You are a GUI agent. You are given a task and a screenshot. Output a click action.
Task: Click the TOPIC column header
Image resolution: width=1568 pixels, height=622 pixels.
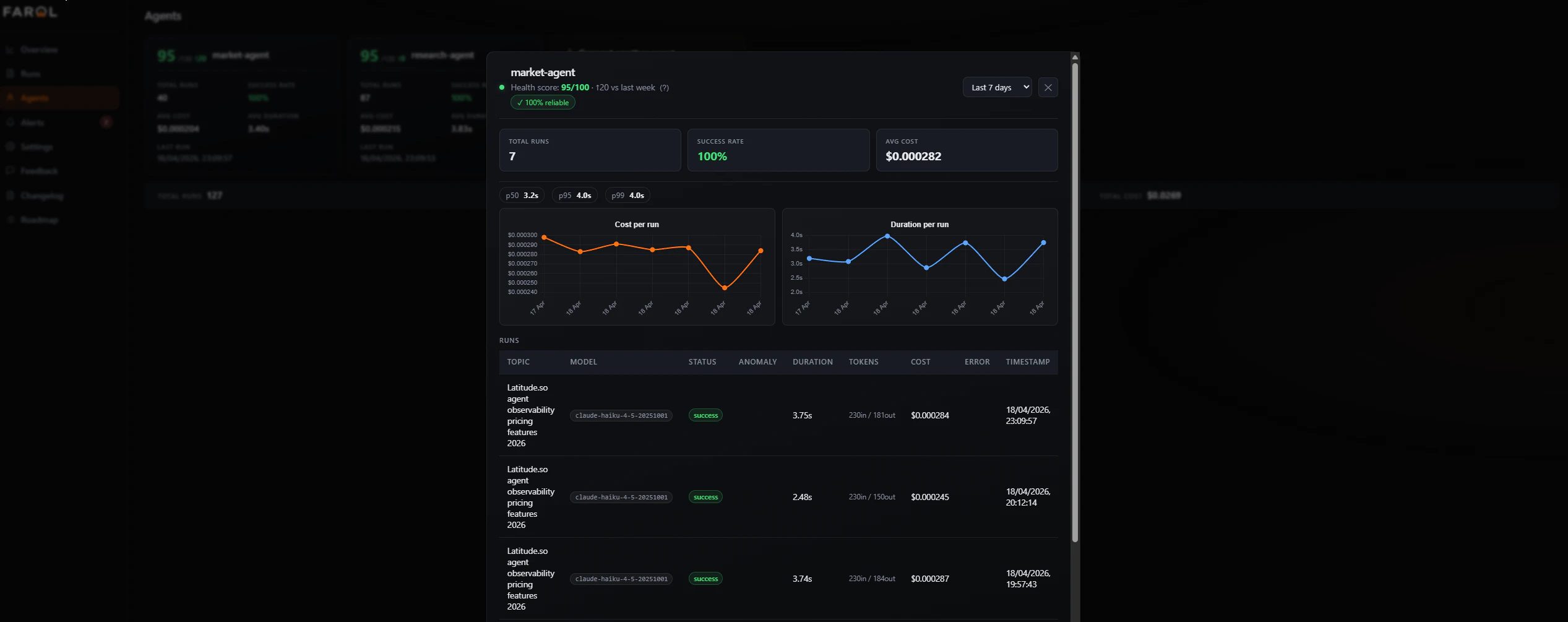pos(518,362)
